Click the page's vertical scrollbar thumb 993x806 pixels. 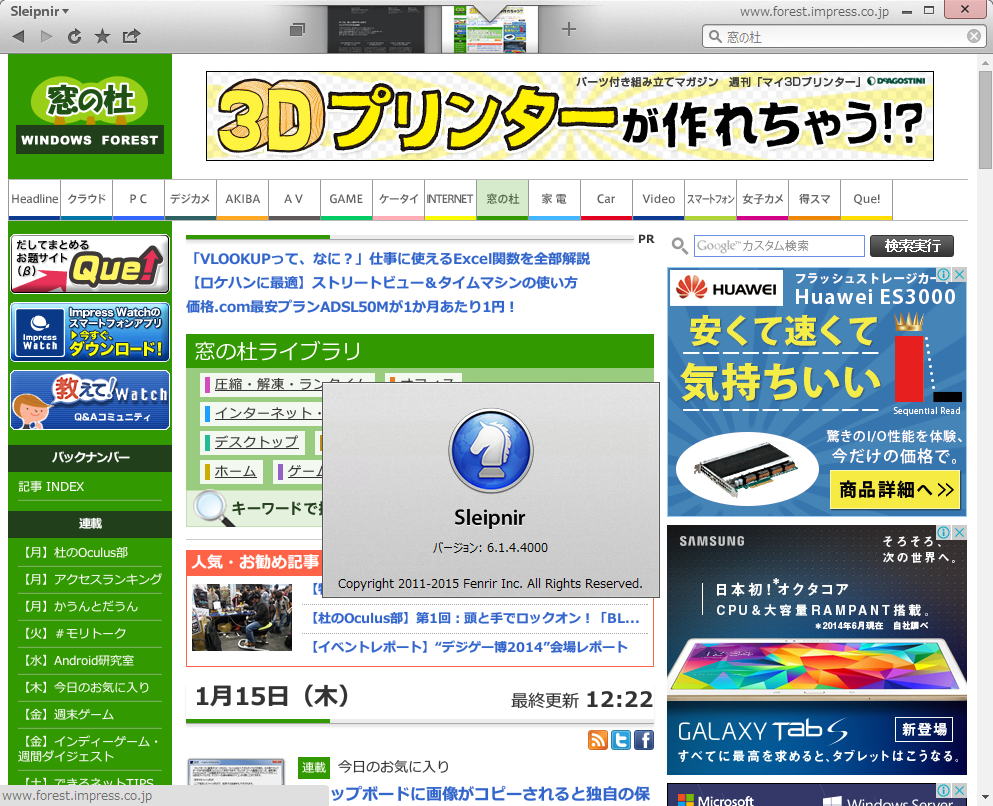pos(985,119)
